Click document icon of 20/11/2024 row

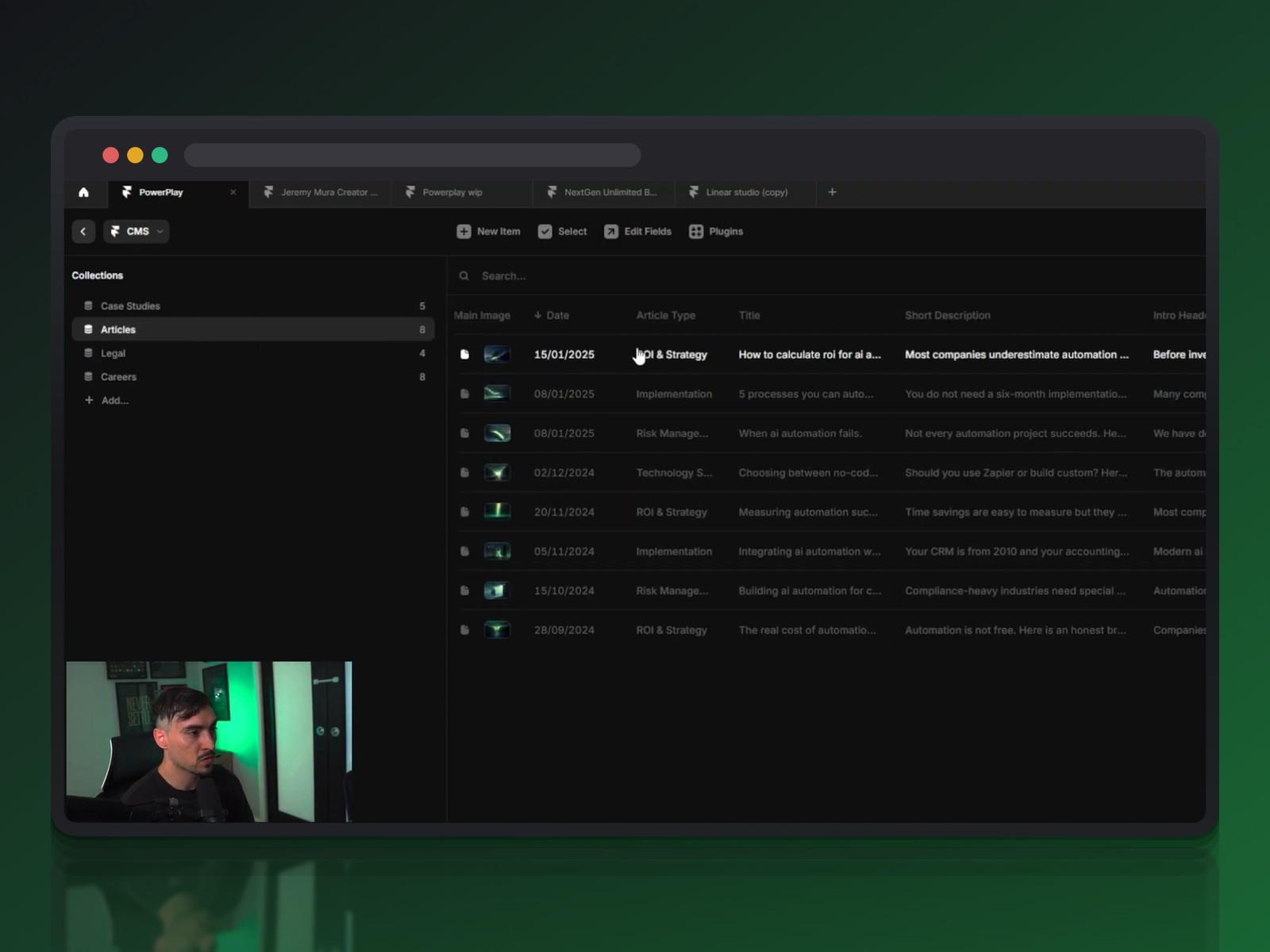click(x=464, y=512)
